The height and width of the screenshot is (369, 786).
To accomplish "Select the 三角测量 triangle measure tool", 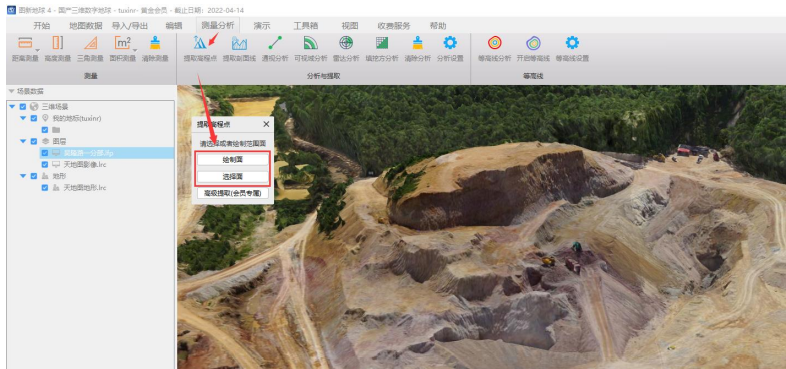I will pyautogui.click(x=90, y=49).
